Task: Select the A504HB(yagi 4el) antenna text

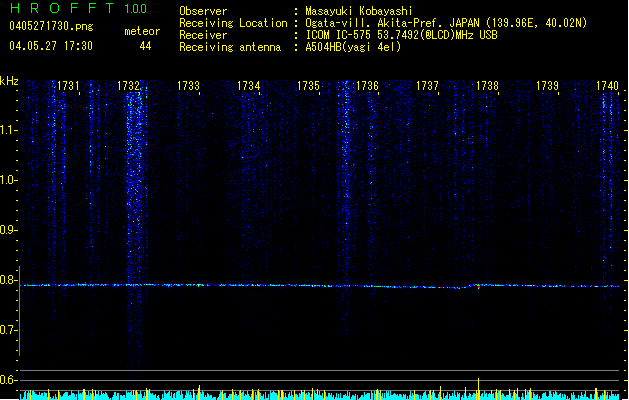Action: coord(353,47)
